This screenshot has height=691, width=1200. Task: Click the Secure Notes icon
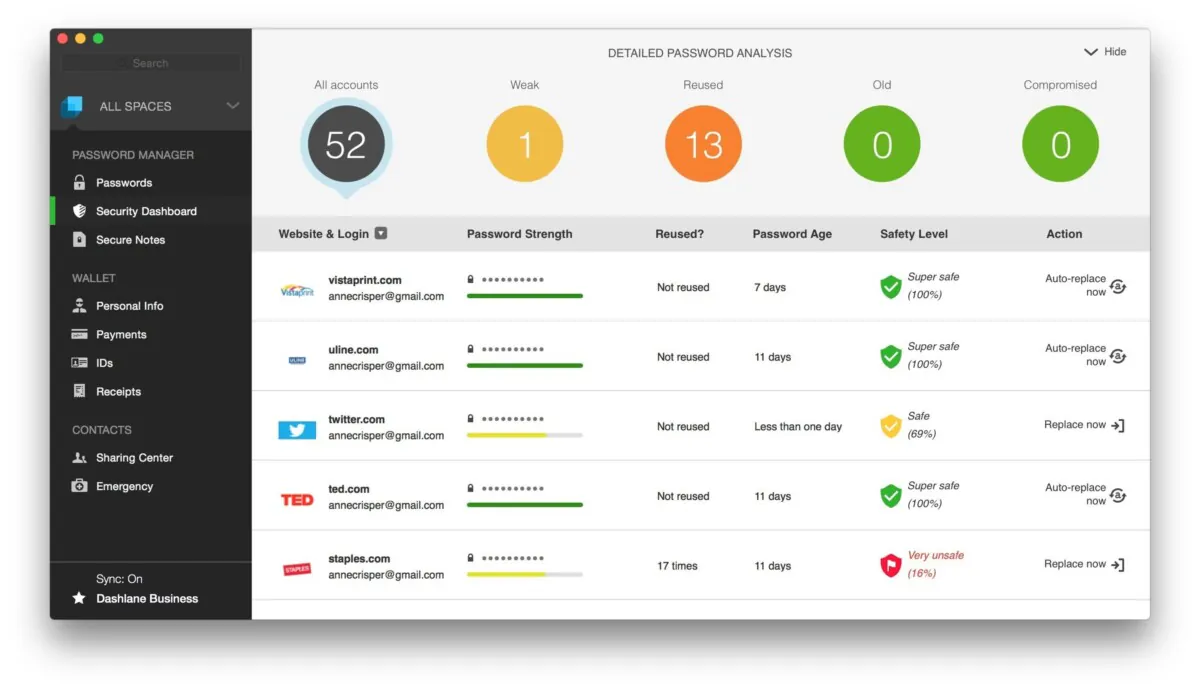[79, 240]
